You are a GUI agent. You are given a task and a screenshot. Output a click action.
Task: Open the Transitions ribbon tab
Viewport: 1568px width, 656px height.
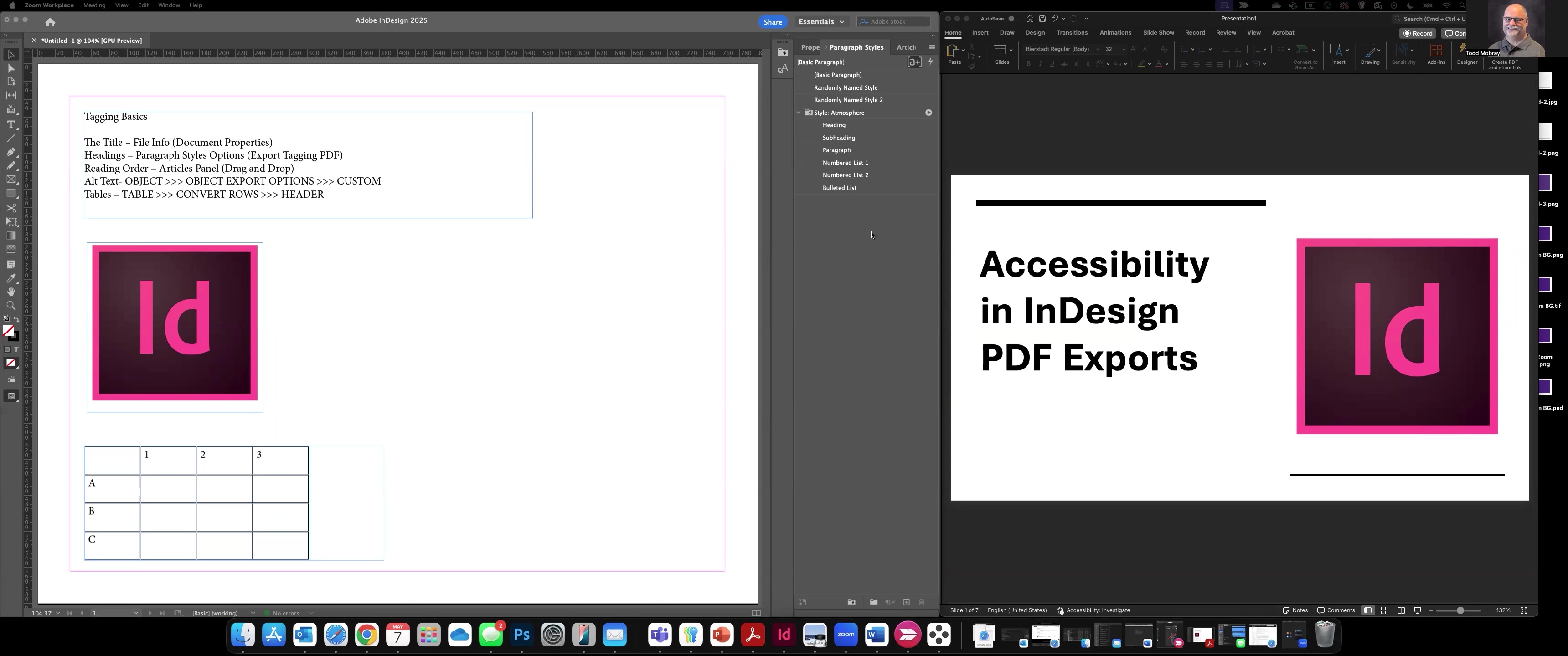click(x=1071, y=32)
